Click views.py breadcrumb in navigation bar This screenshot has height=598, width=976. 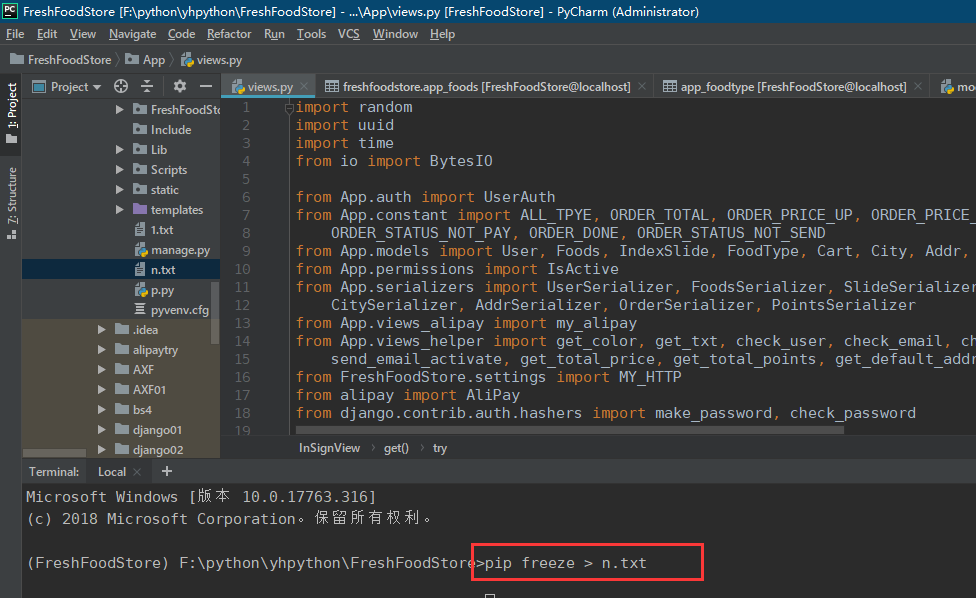(x=212, y=60)
